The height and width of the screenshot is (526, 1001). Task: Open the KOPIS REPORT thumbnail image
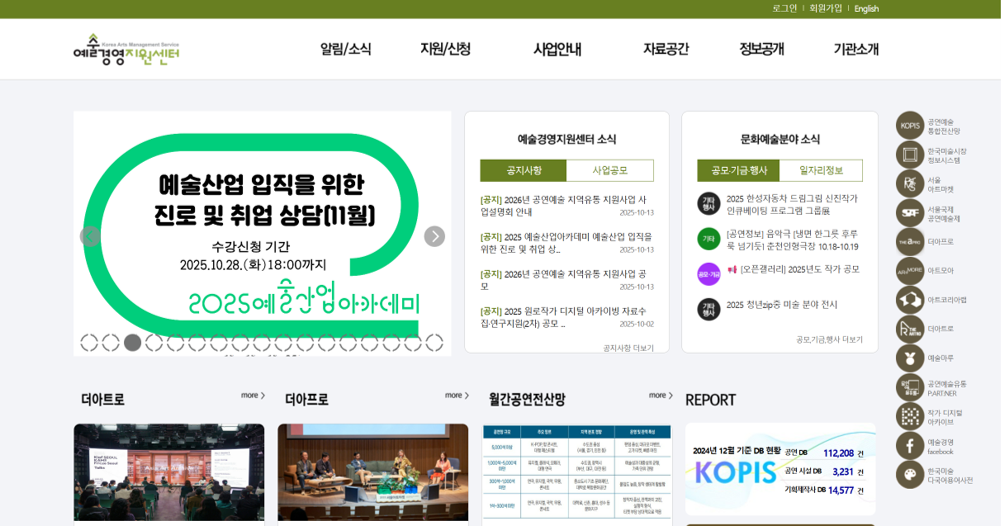(x=780, y=469)
